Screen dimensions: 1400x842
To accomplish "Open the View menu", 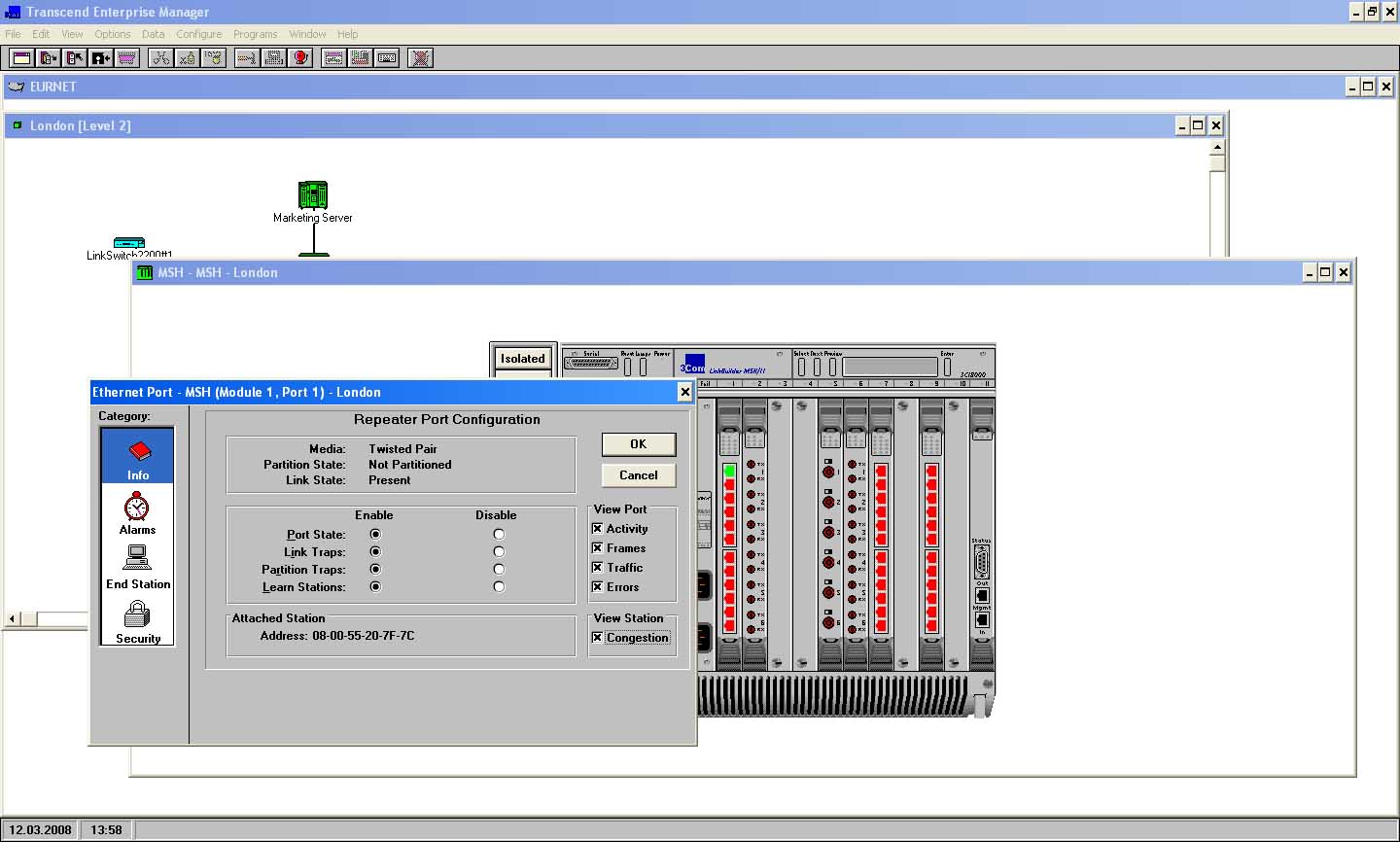I will pos(72,34).
